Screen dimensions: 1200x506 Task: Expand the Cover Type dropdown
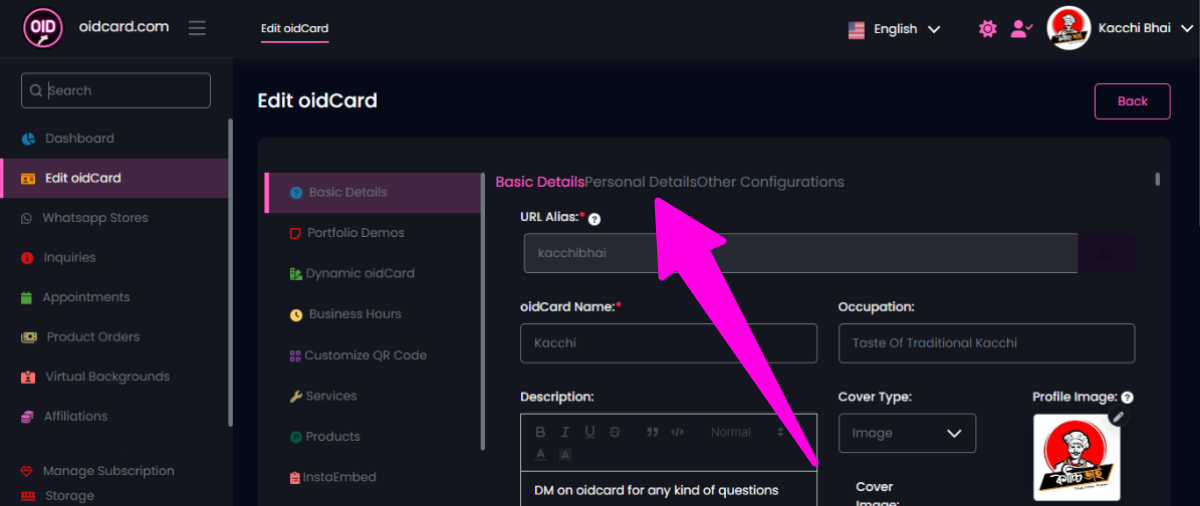[907, 433]
